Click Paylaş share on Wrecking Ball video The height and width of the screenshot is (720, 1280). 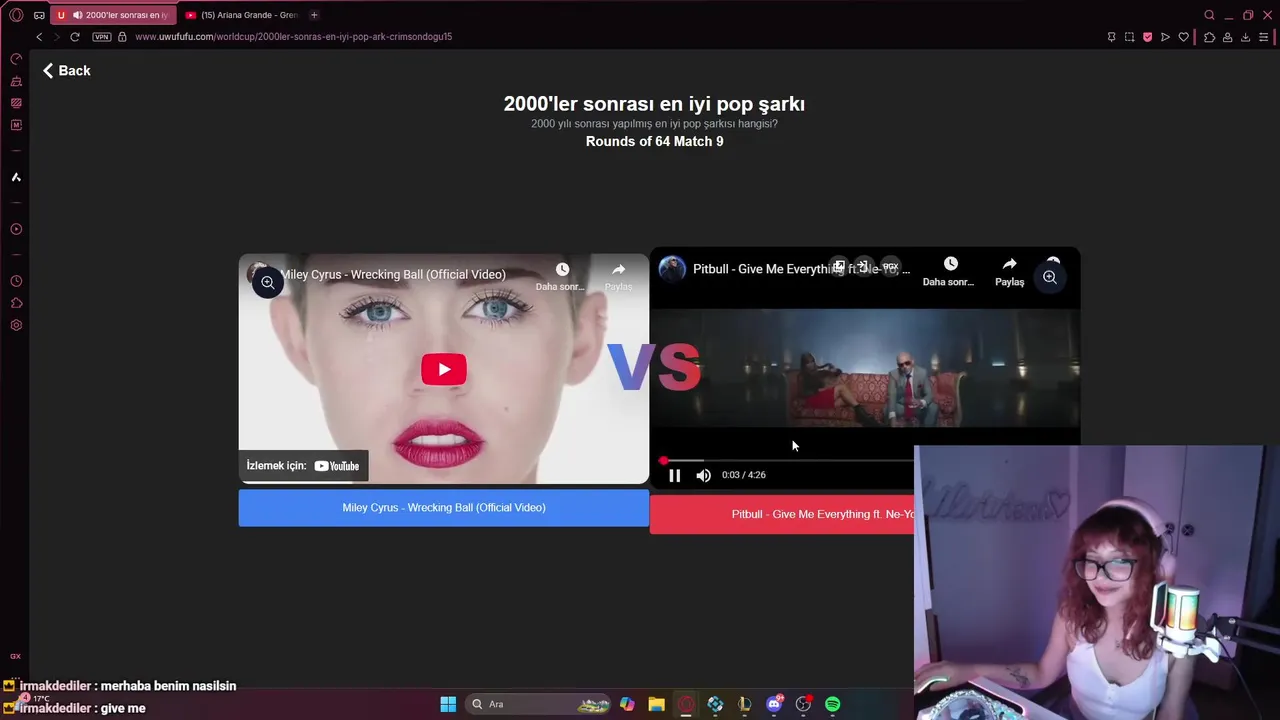pos(618,277)
